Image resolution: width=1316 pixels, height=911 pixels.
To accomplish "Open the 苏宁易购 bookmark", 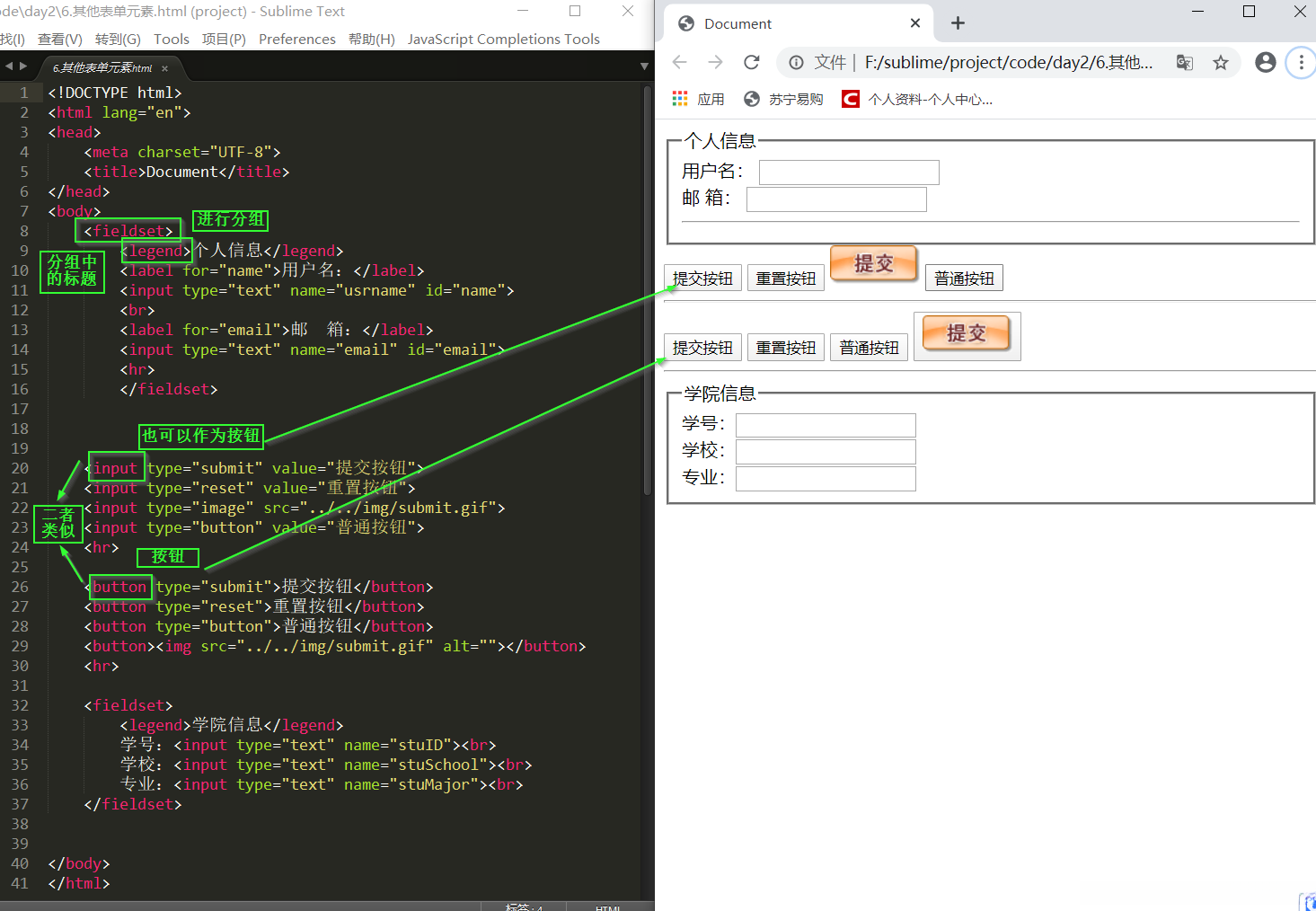I will coord(783,99).
